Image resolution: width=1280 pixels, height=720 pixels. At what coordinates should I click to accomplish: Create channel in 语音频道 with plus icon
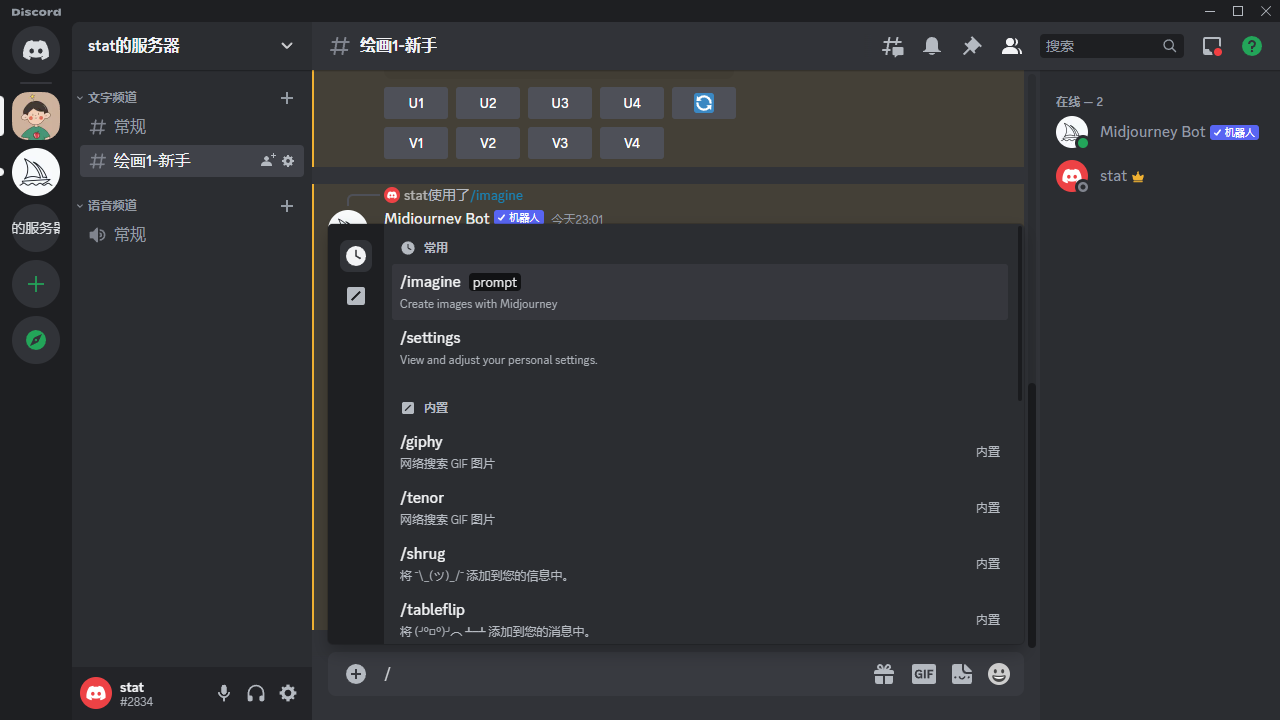[x=287, y=206]
